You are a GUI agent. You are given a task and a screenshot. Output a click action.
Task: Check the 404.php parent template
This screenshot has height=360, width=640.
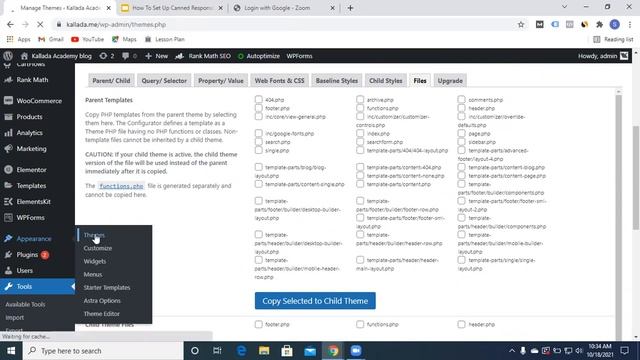point(259,99)
